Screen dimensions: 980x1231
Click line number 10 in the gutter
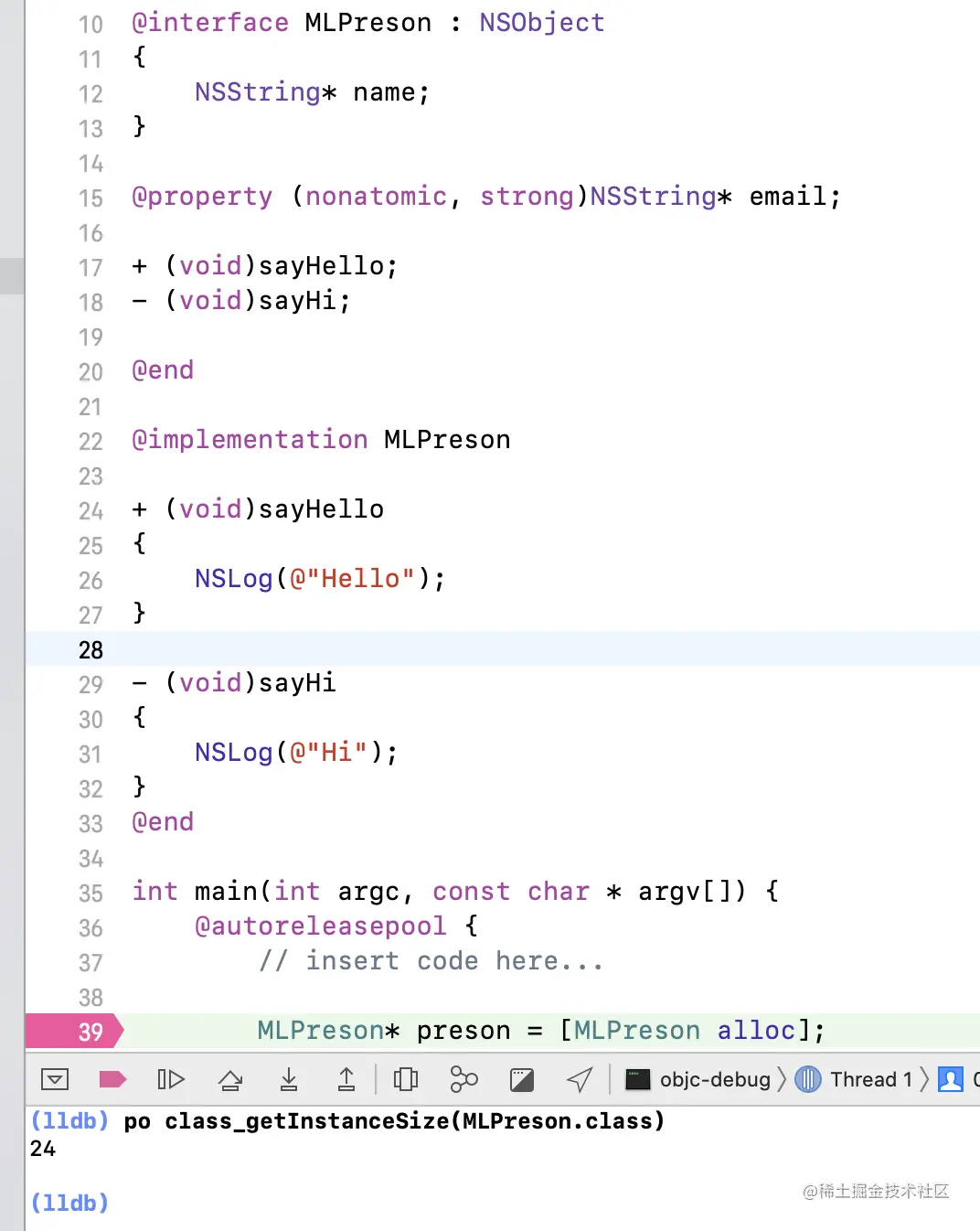pyautogui.click(x=91, y=25)
